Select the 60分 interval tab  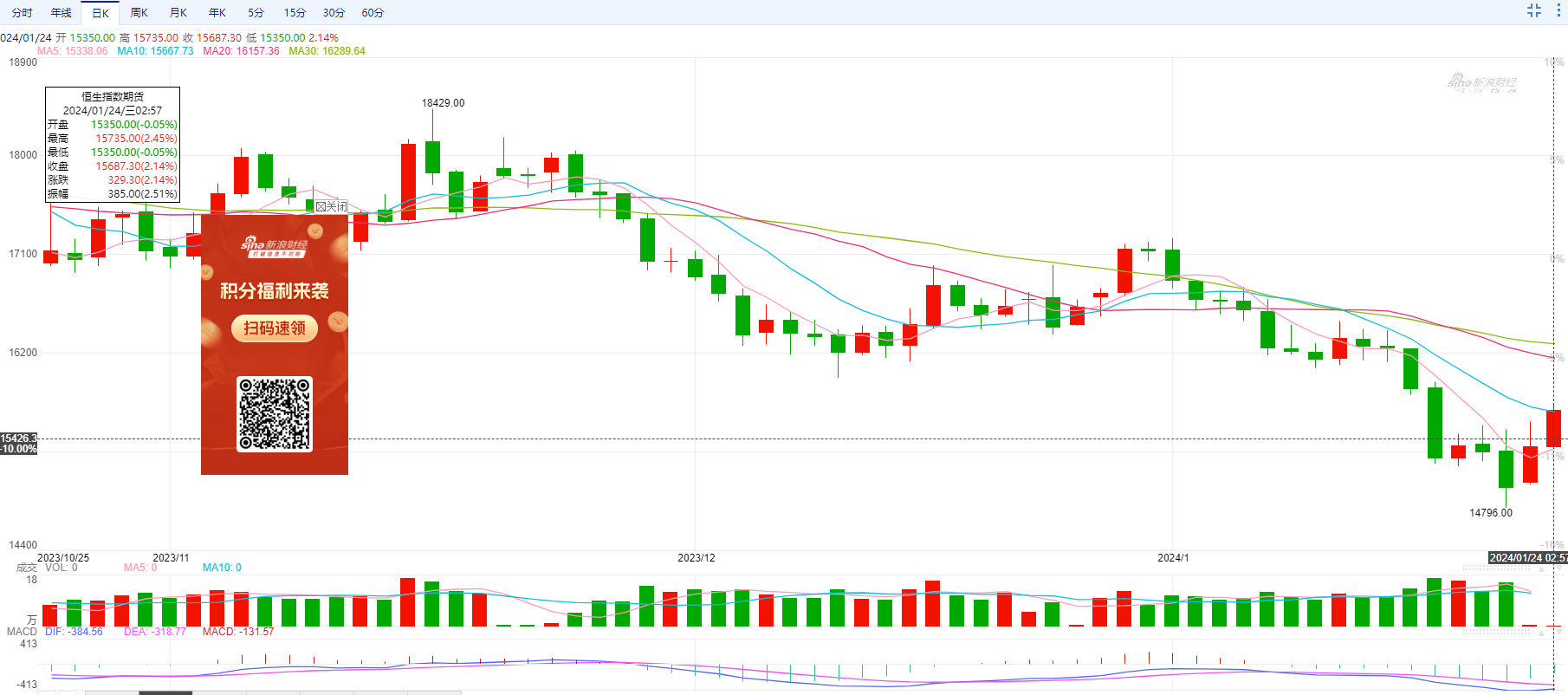tap(373, 13)
